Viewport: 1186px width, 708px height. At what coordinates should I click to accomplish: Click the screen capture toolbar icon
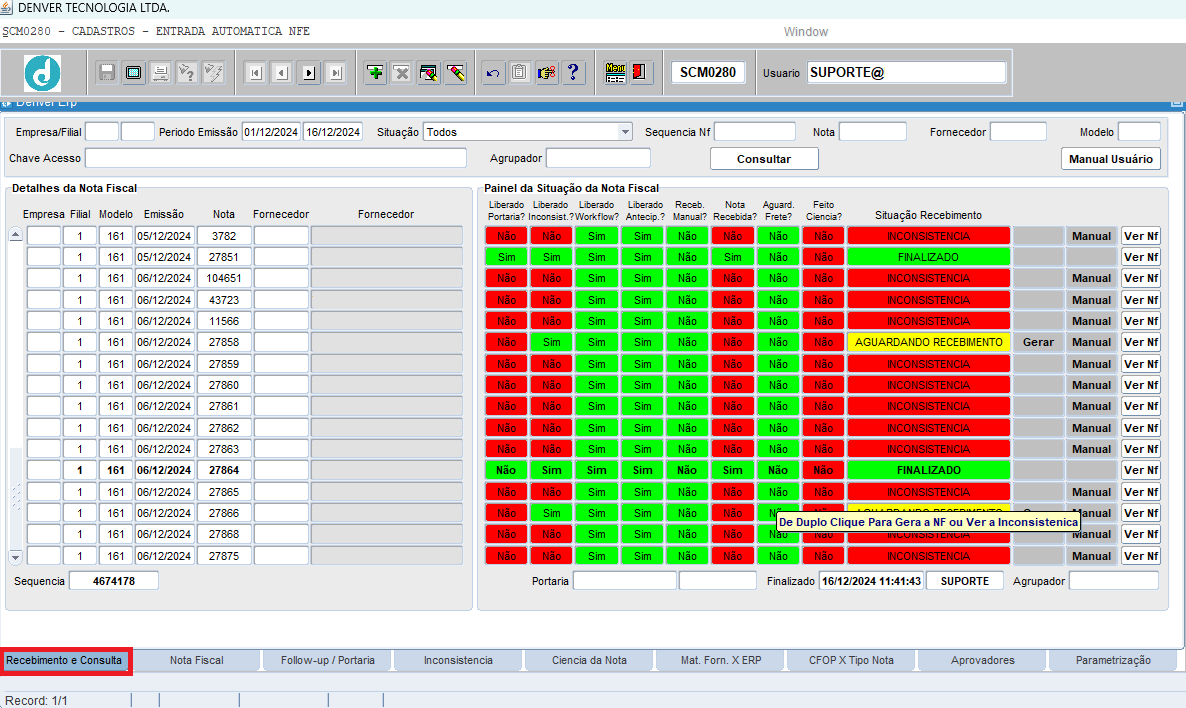click(134, 73)
